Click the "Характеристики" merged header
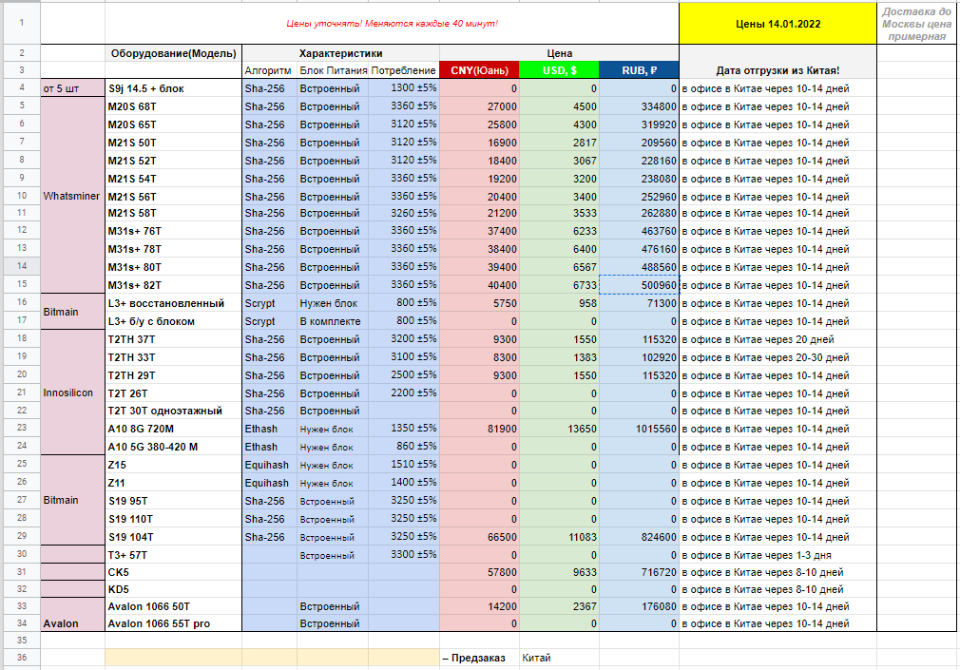The width and height of the screenshot is (960, 670). click(340, 53)
